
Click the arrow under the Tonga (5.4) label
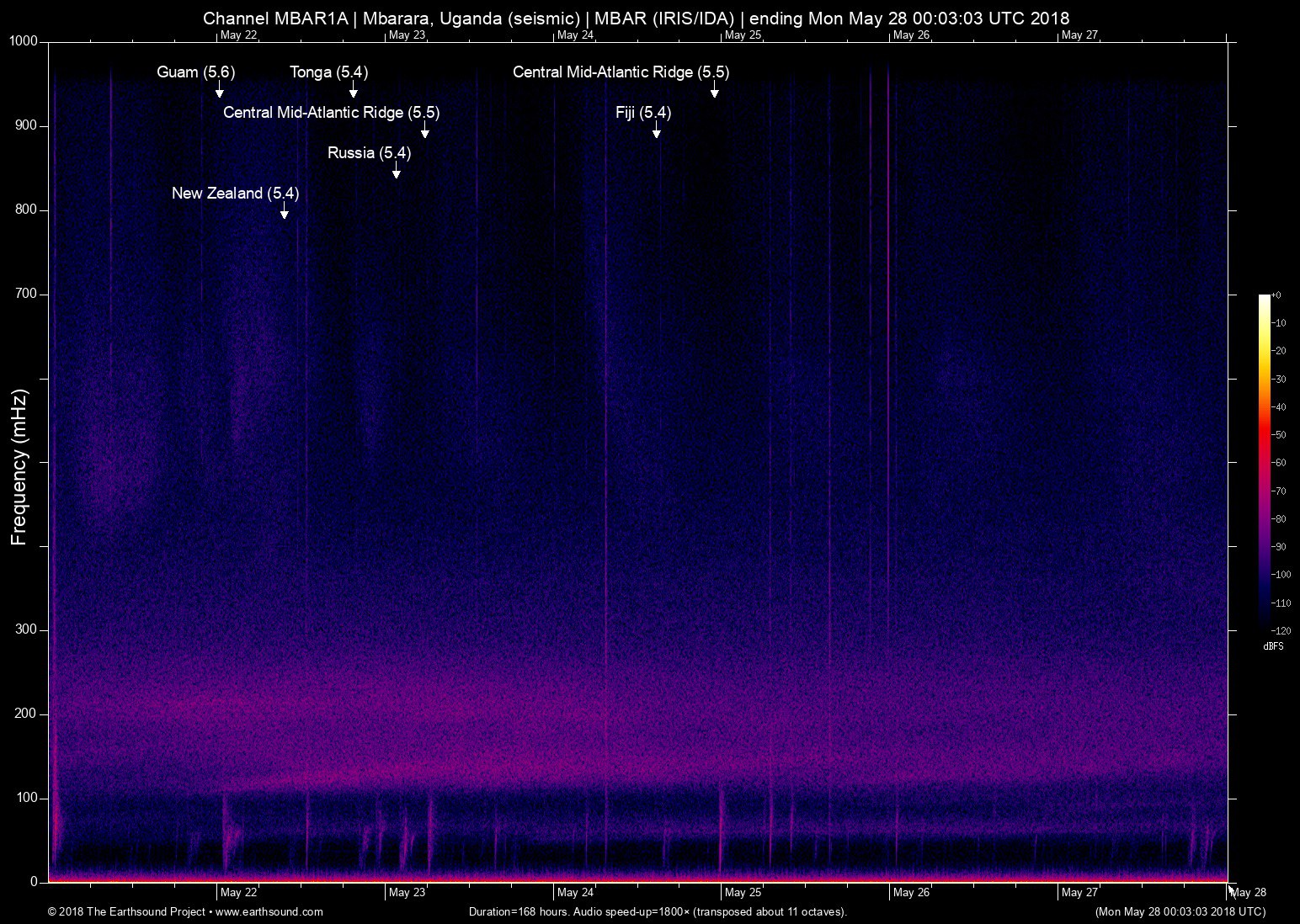354,90
